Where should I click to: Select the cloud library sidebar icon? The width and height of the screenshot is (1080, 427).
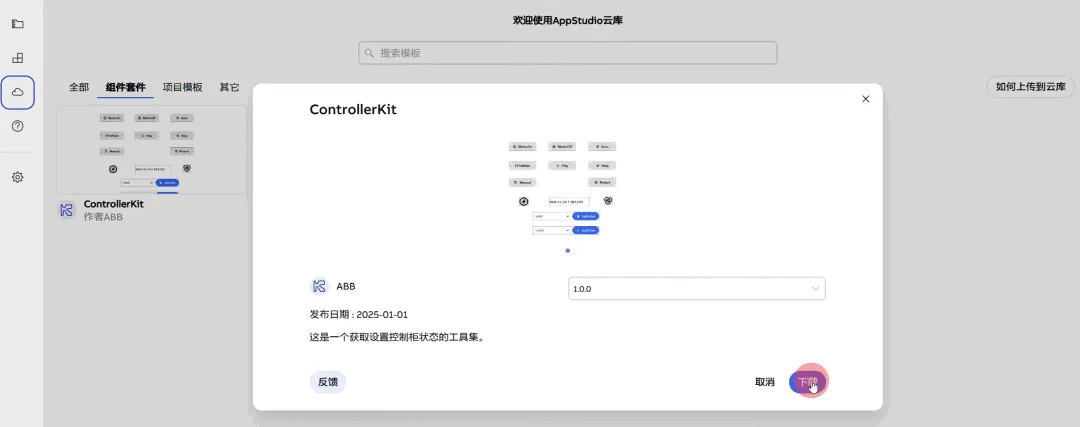click(18, 92)
